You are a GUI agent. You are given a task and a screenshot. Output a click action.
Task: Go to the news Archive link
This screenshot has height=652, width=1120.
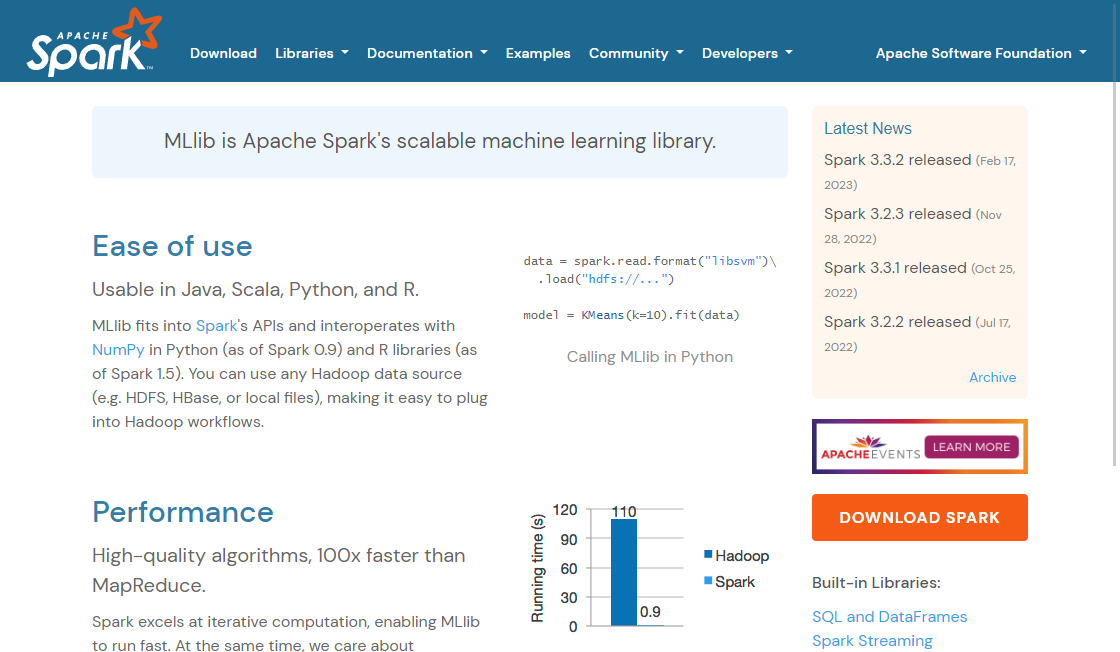coord(992,377)
